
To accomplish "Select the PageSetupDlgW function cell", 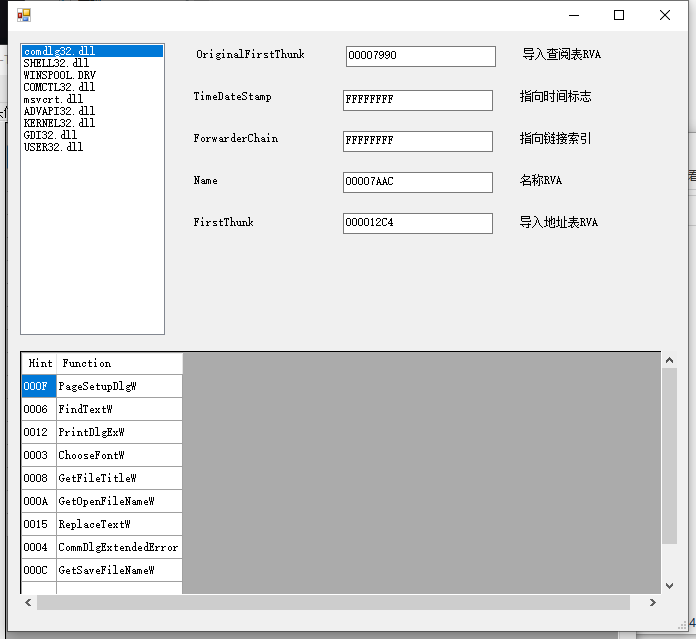I will [x=119, y=386].
